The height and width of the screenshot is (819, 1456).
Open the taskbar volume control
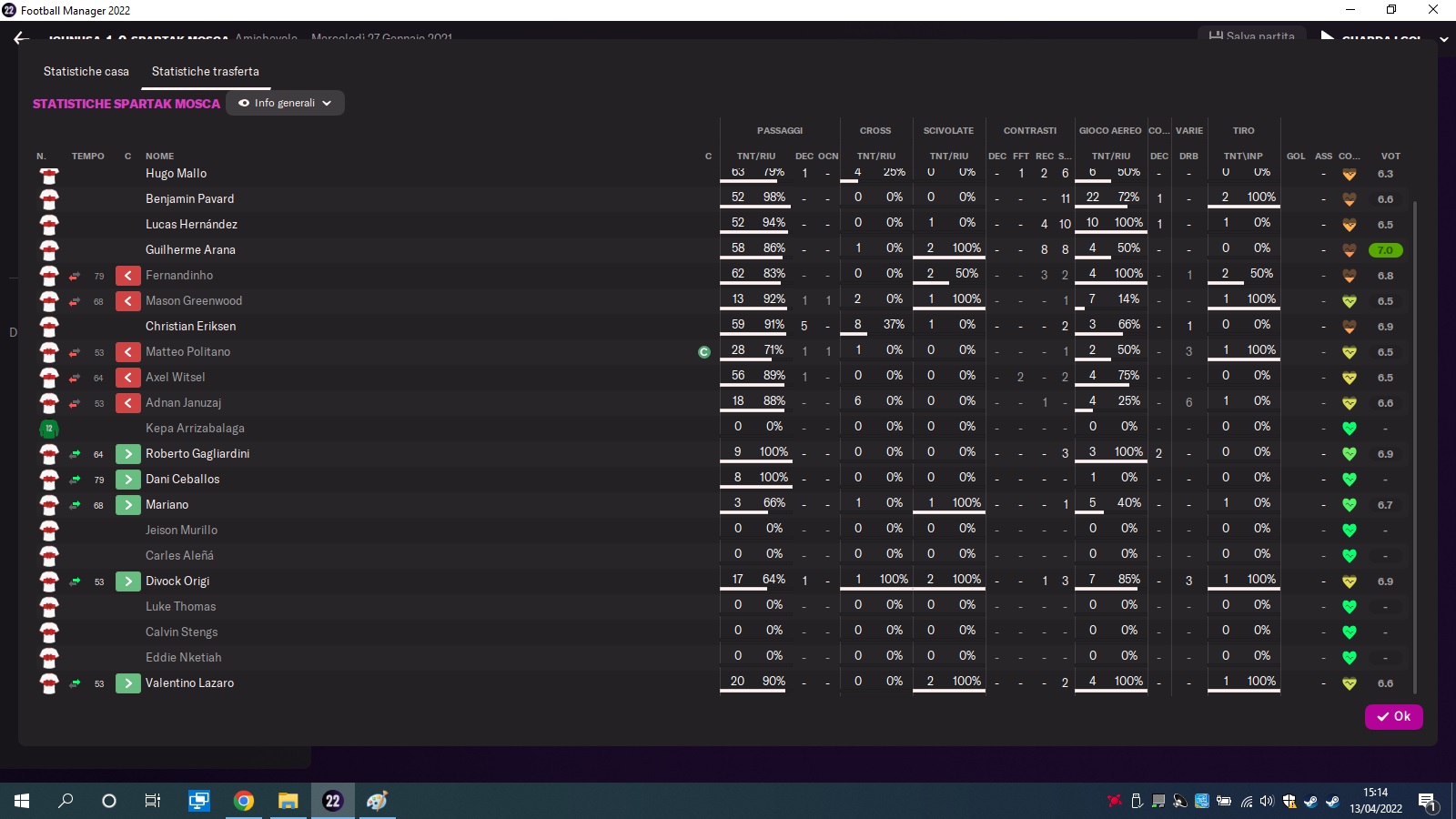coord(1267,801)
